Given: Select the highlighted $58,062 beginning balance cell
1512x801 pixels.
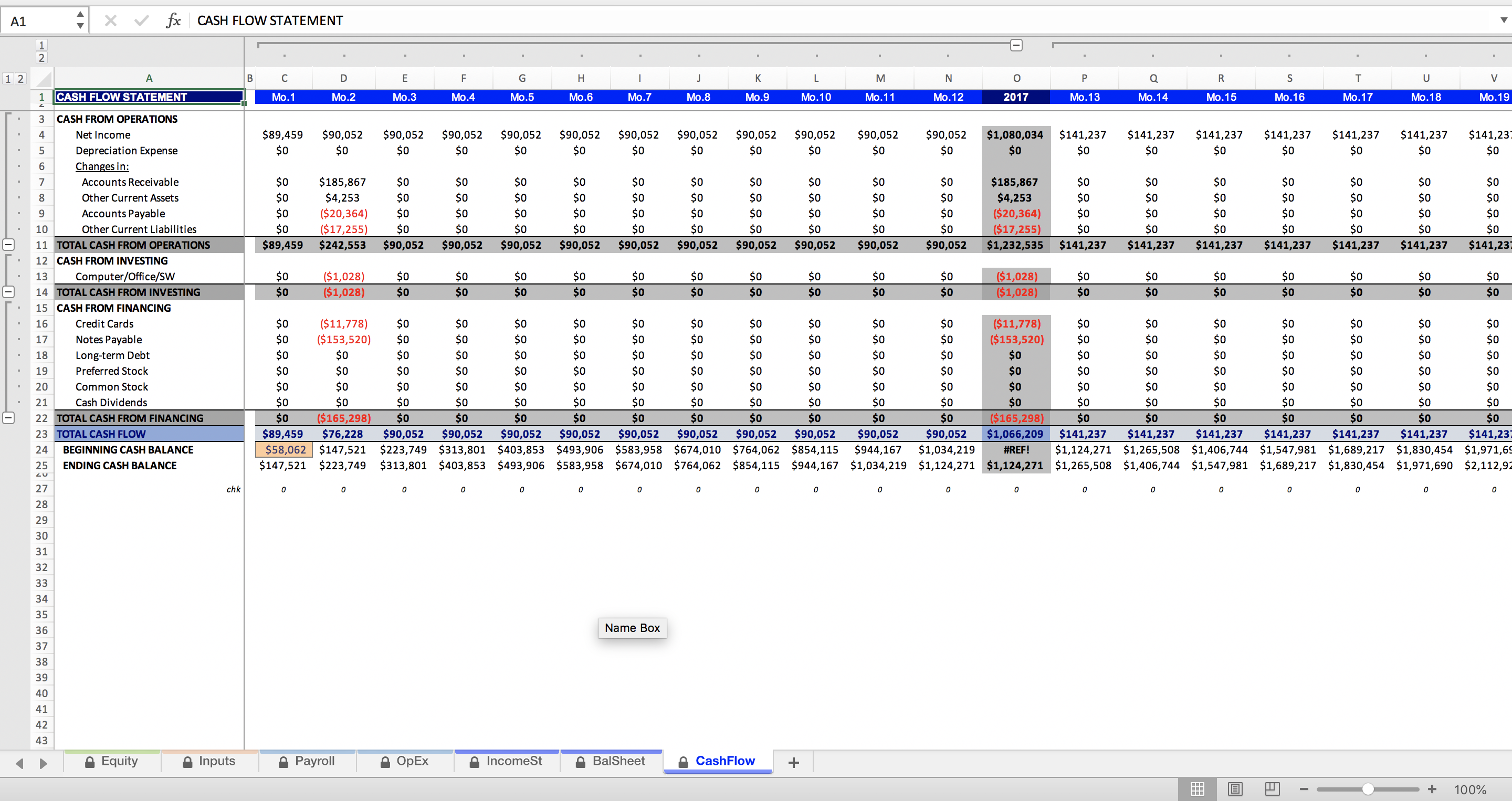Looking at the screenshot, I should [283, 449].
